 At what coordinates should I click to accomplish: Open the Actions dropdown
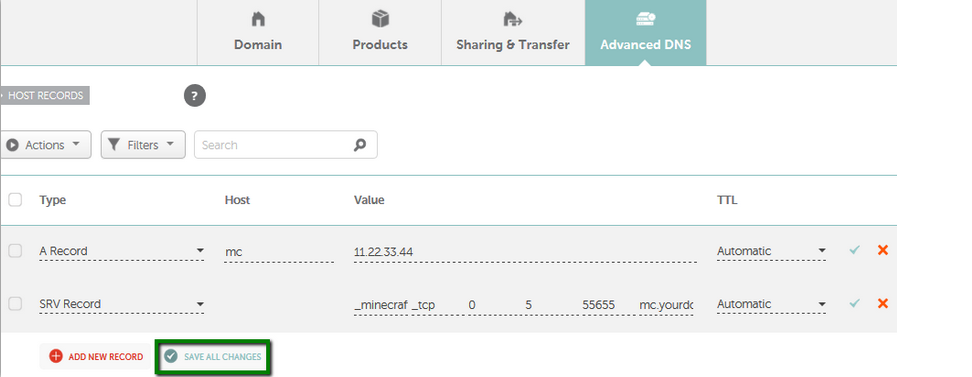tap(45, 144)
